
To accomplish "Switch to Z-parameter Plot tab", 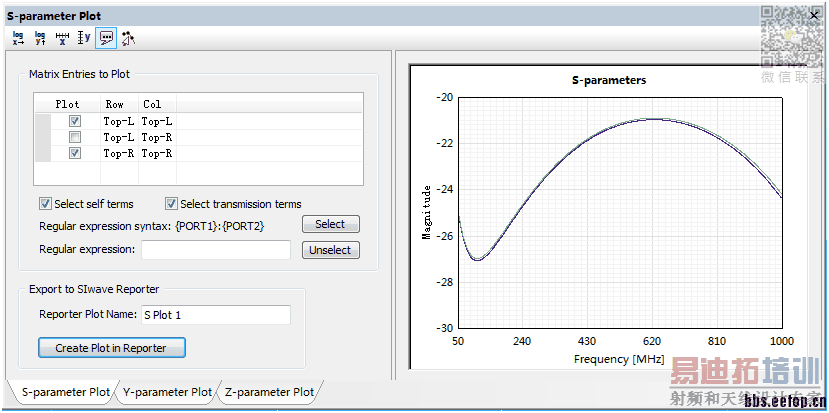I will click(269, 392).
